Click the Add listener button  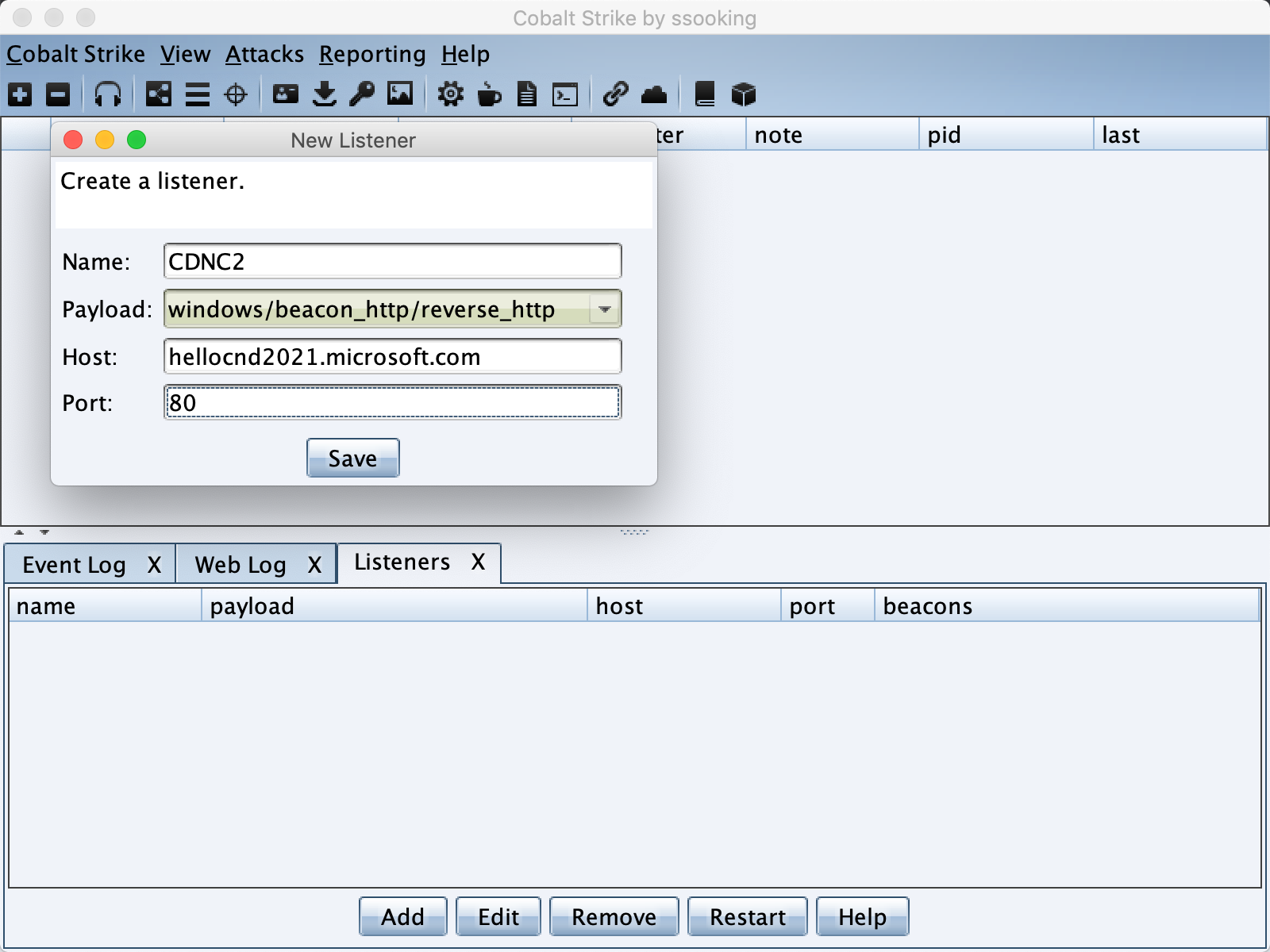tap(403, 916)
